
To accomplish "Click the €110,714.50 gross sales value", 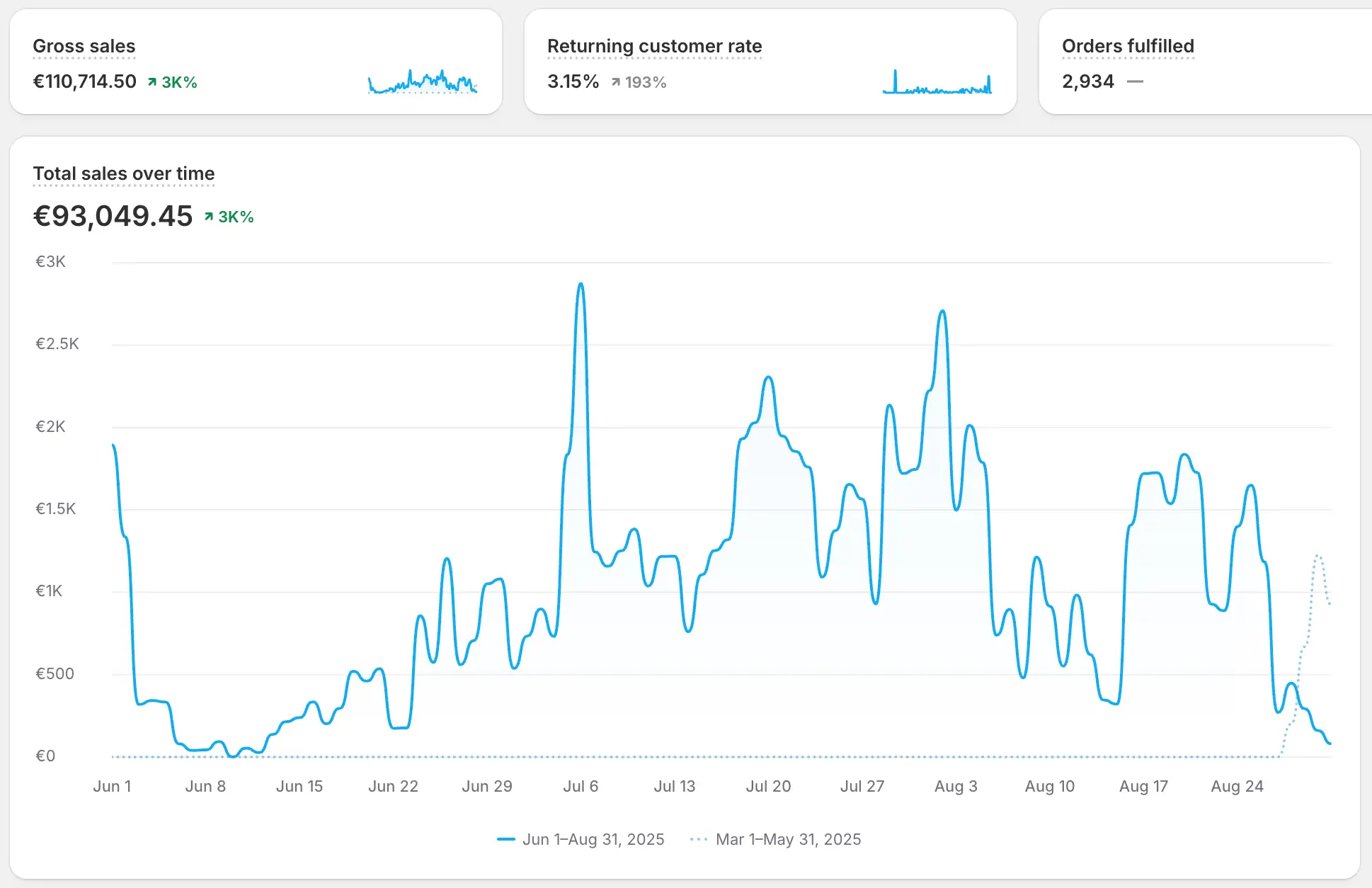I will [85, 81].
